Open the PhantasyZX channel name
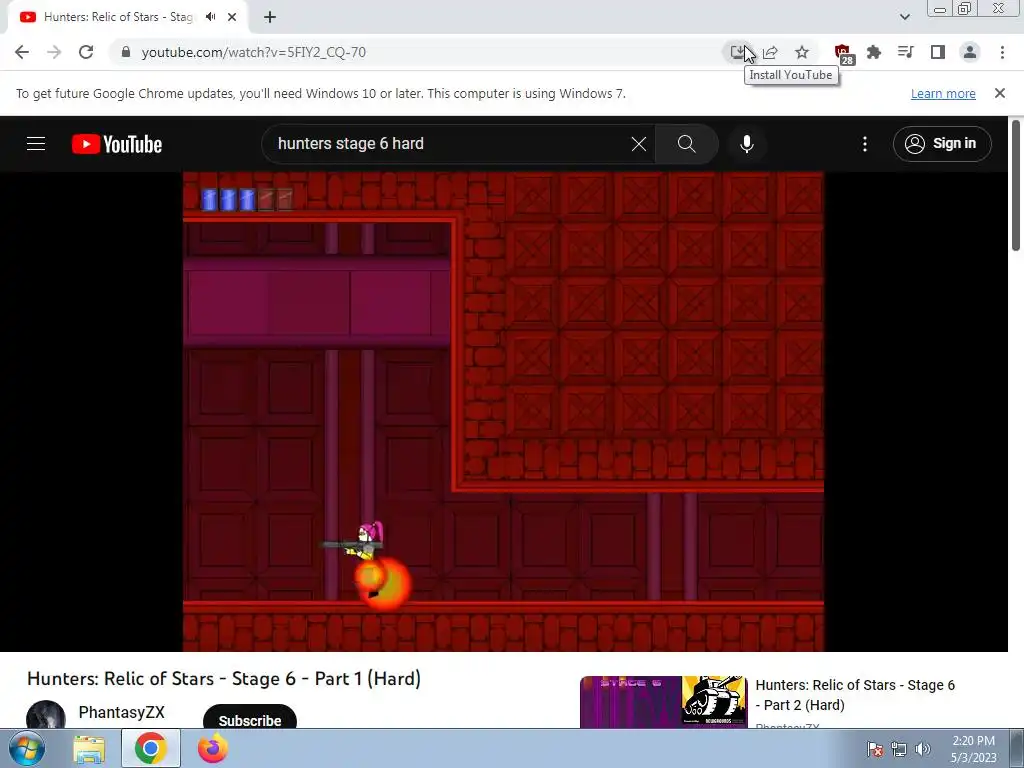This screenshot has width=1024, height=768. [121, 712]
